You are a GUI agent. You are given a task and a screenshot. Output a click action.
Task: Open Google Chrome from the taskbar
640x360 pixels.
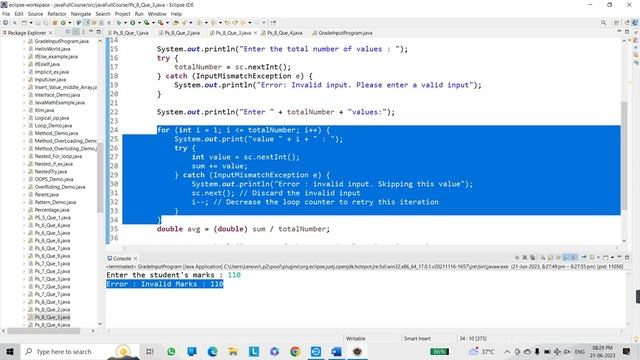[295, 351]
